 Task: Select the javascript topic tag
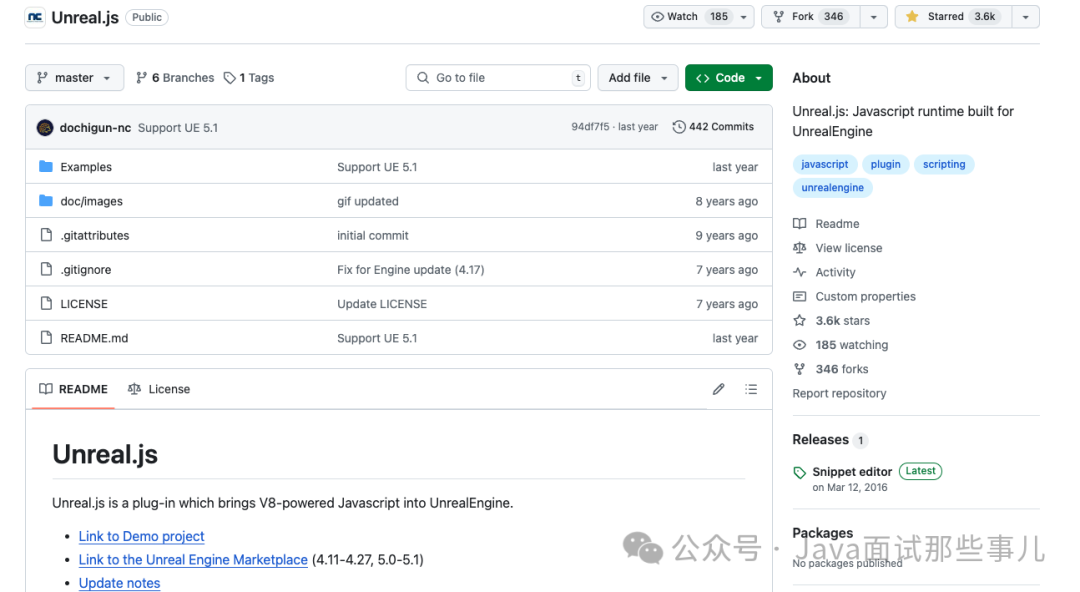point(824,164)
